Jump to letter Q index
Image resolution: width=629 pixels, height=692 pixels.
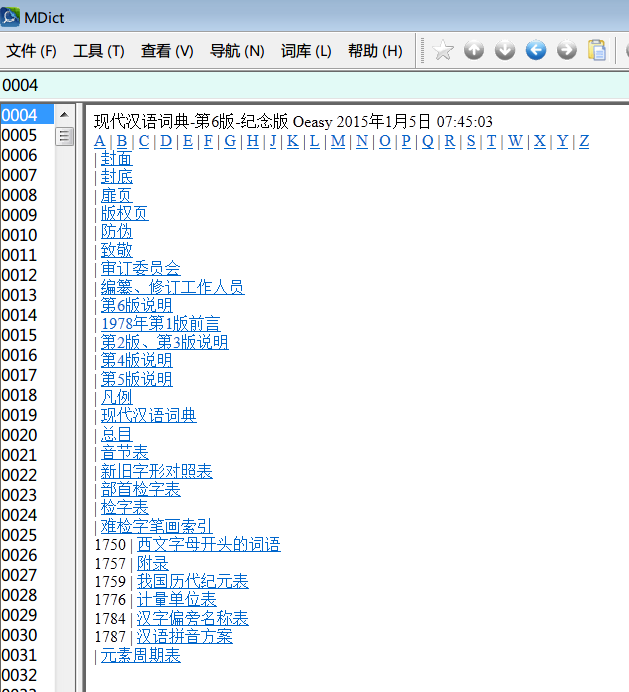428,141
